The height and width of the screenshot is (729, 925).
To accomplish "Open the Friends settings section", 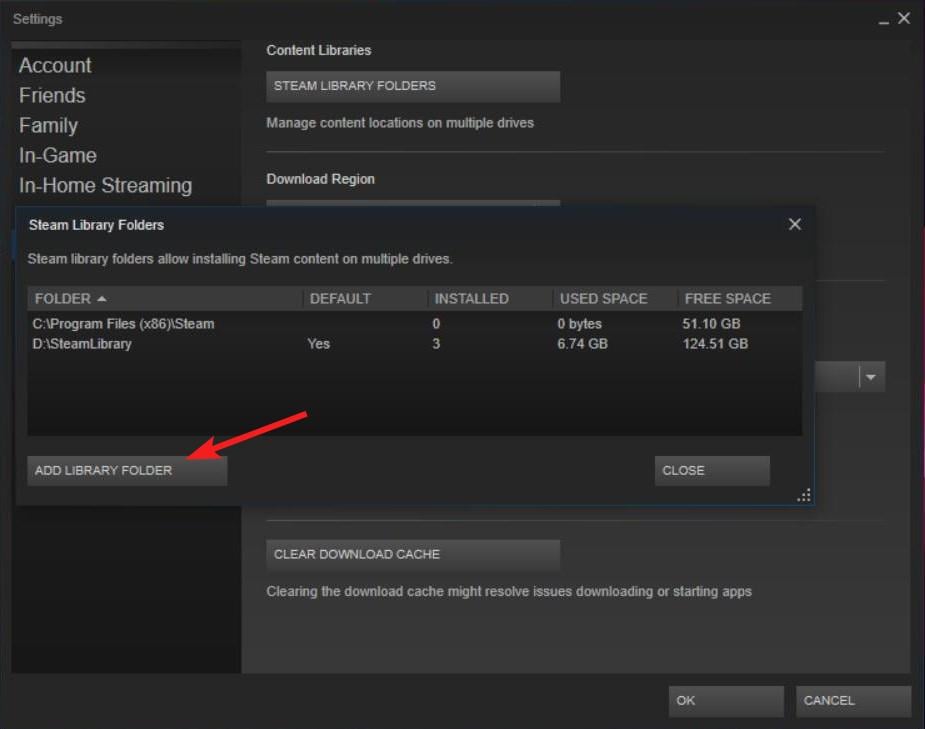I will [x=52, y=96].
